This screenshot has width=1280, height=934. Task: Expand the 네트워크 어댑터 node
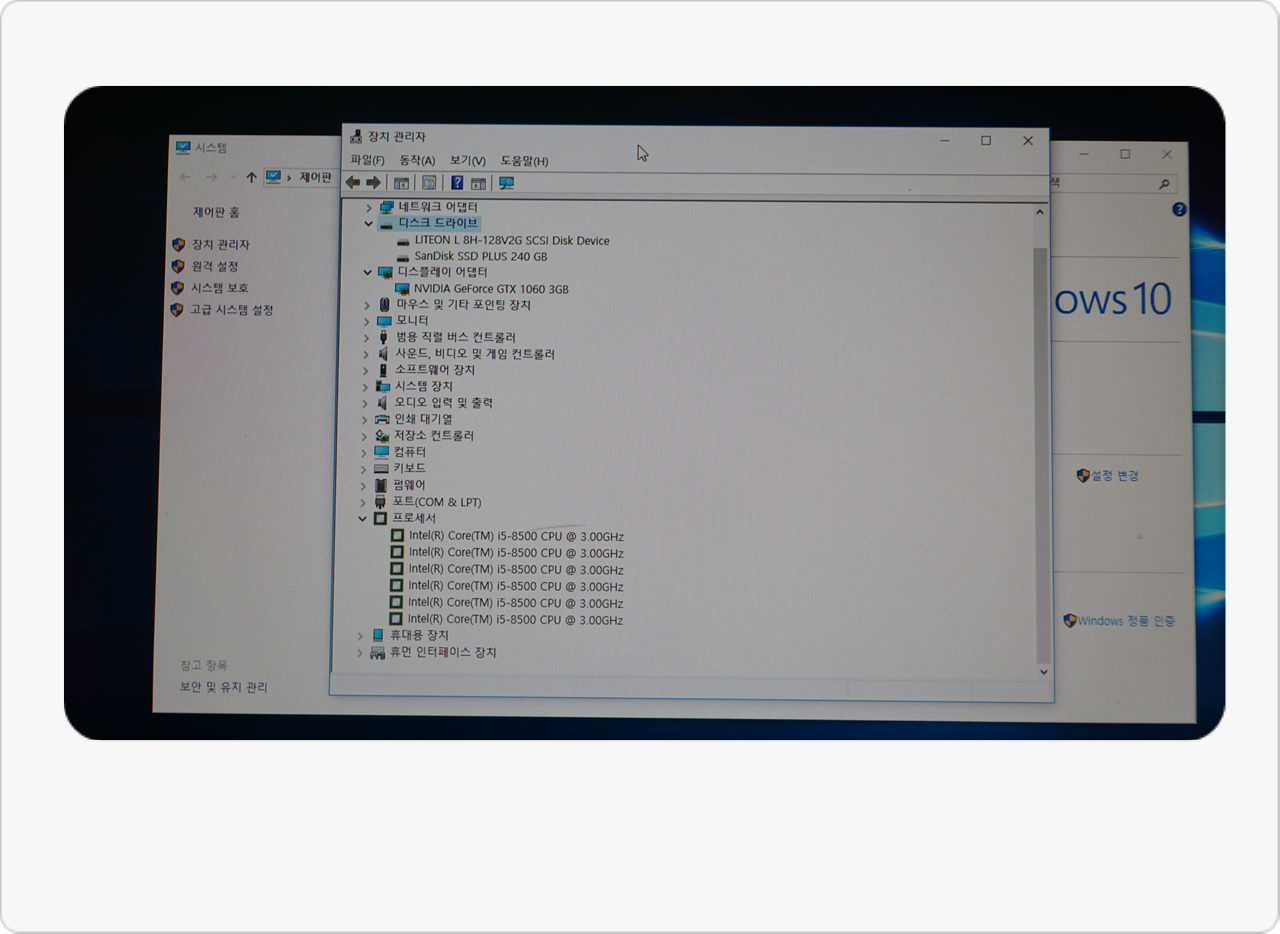point(369,207)
